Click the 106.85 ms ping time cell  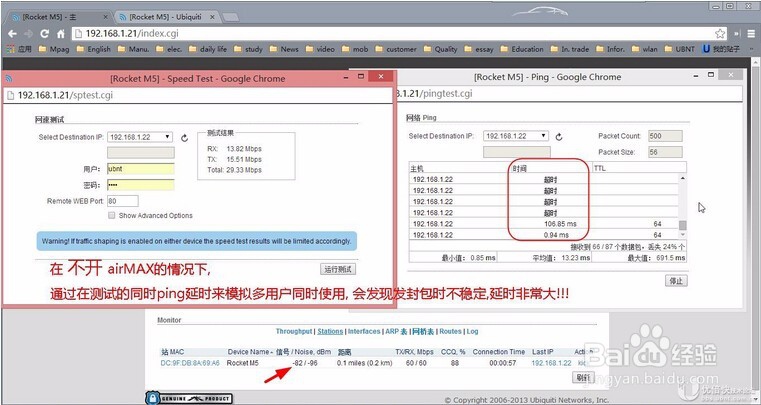coord(560,224)
